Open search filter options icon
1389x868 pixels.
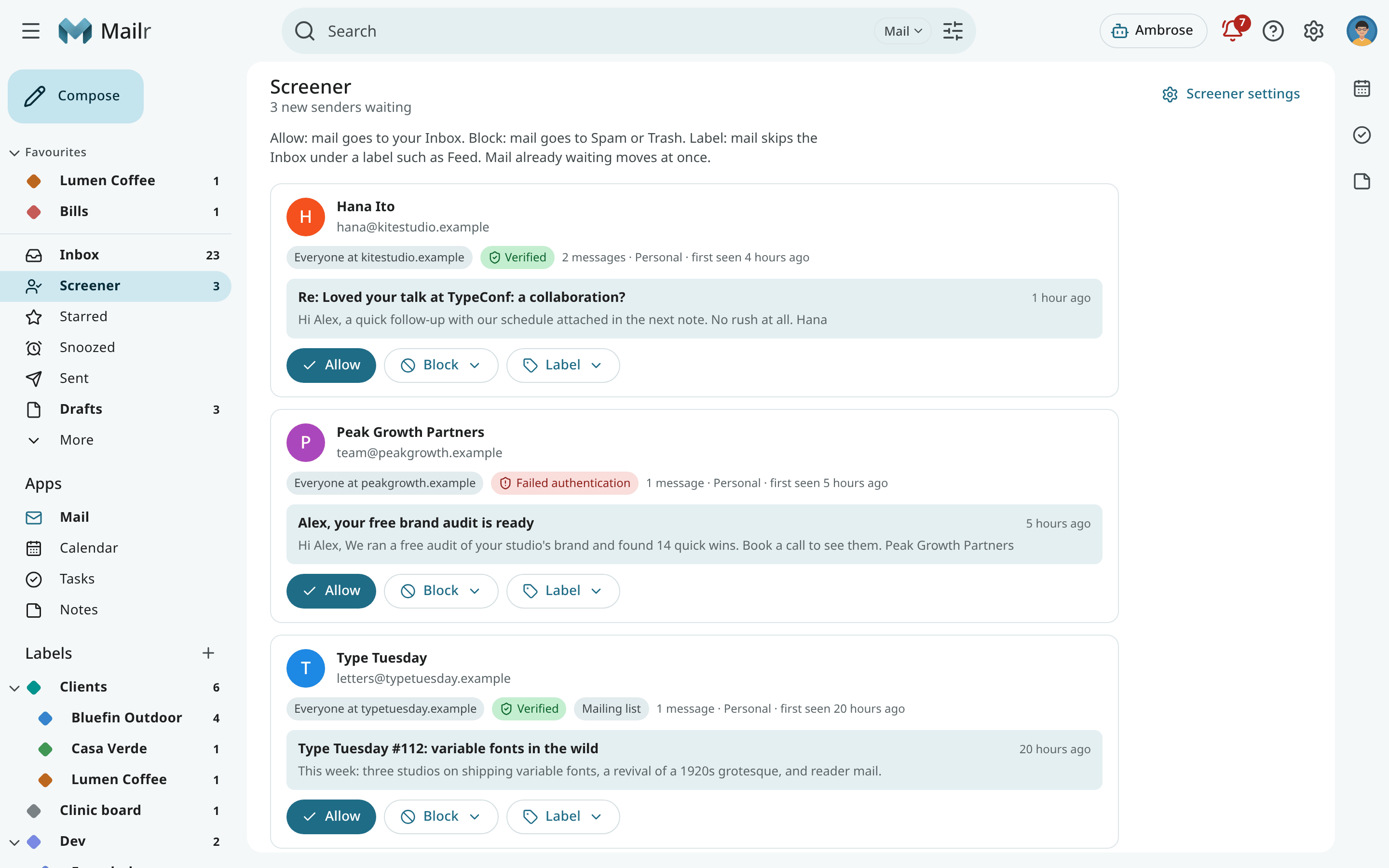coord(953,31)
